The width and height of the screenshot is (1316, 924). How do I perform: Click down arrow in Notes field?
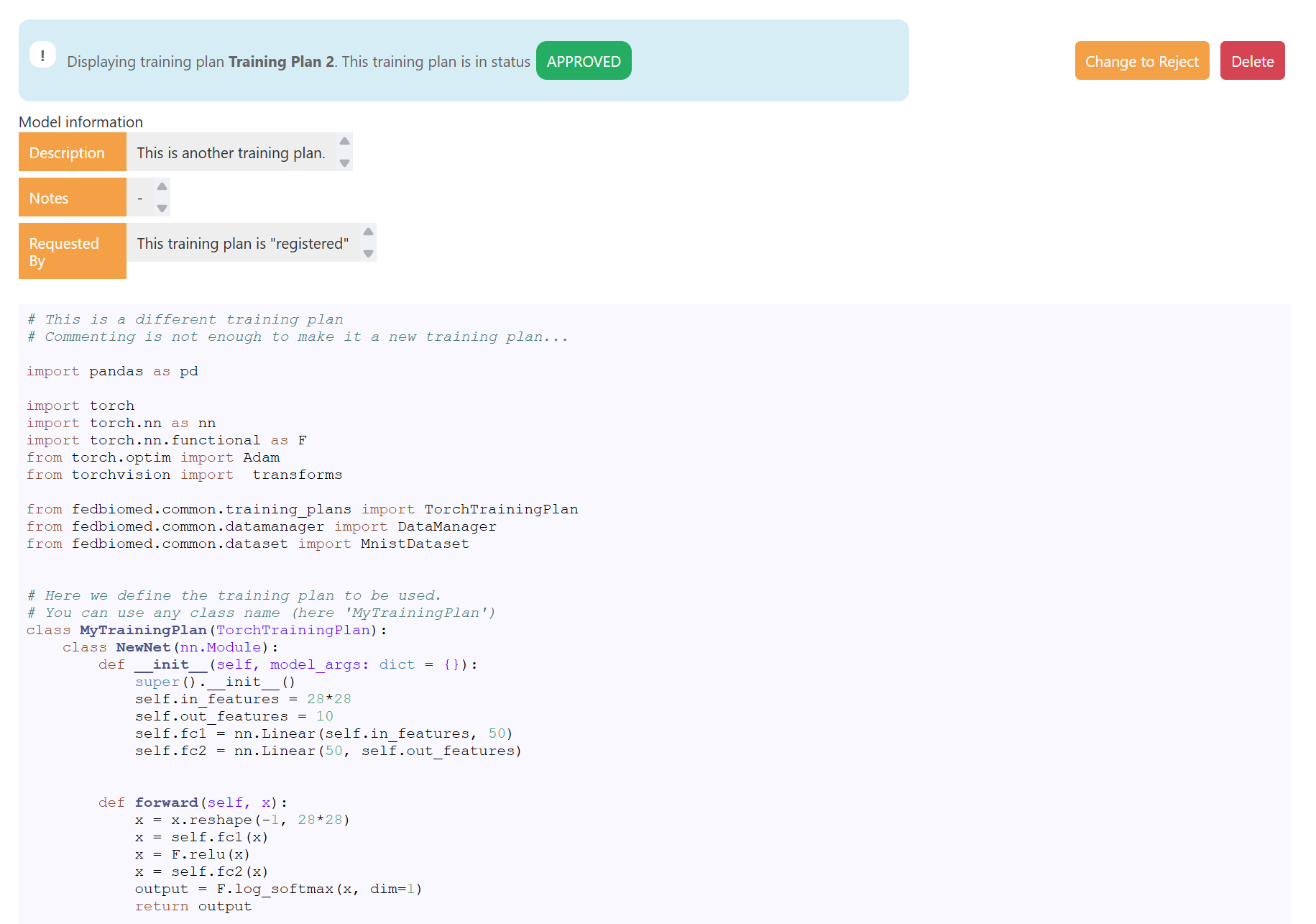(162, 209)
